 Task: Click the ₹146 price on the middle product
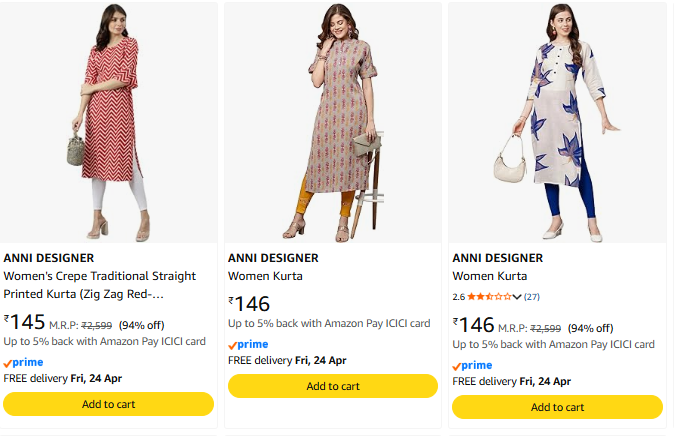point(249,304)
